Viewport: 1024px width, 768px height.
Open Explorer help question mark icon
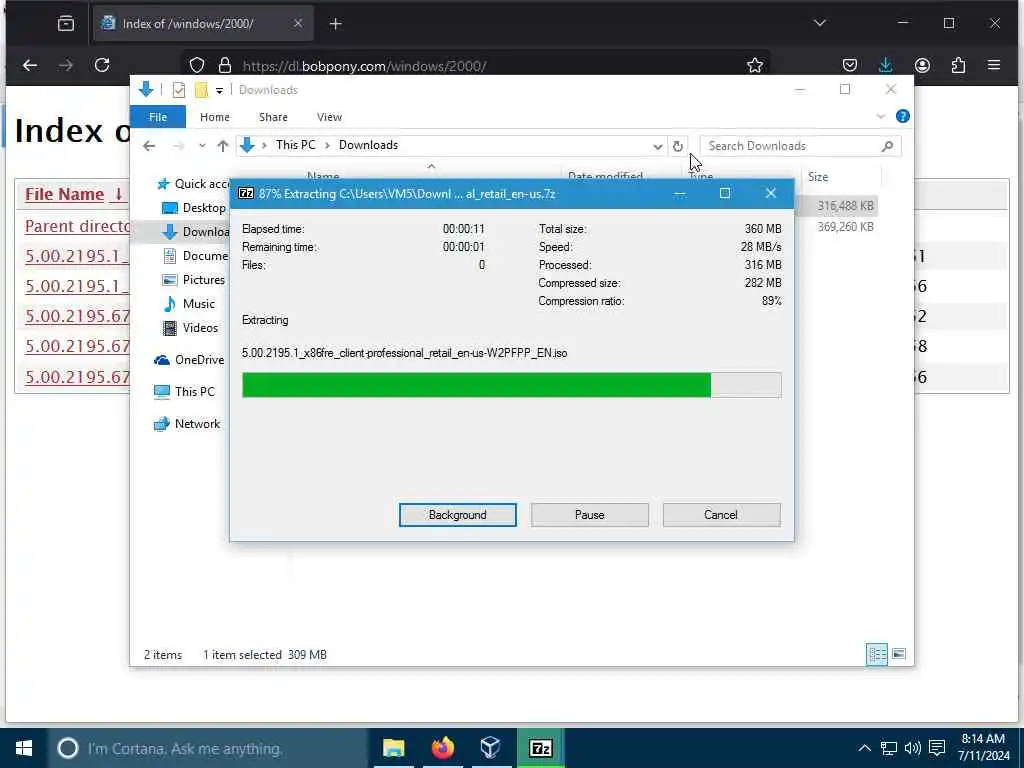(903, 116)
